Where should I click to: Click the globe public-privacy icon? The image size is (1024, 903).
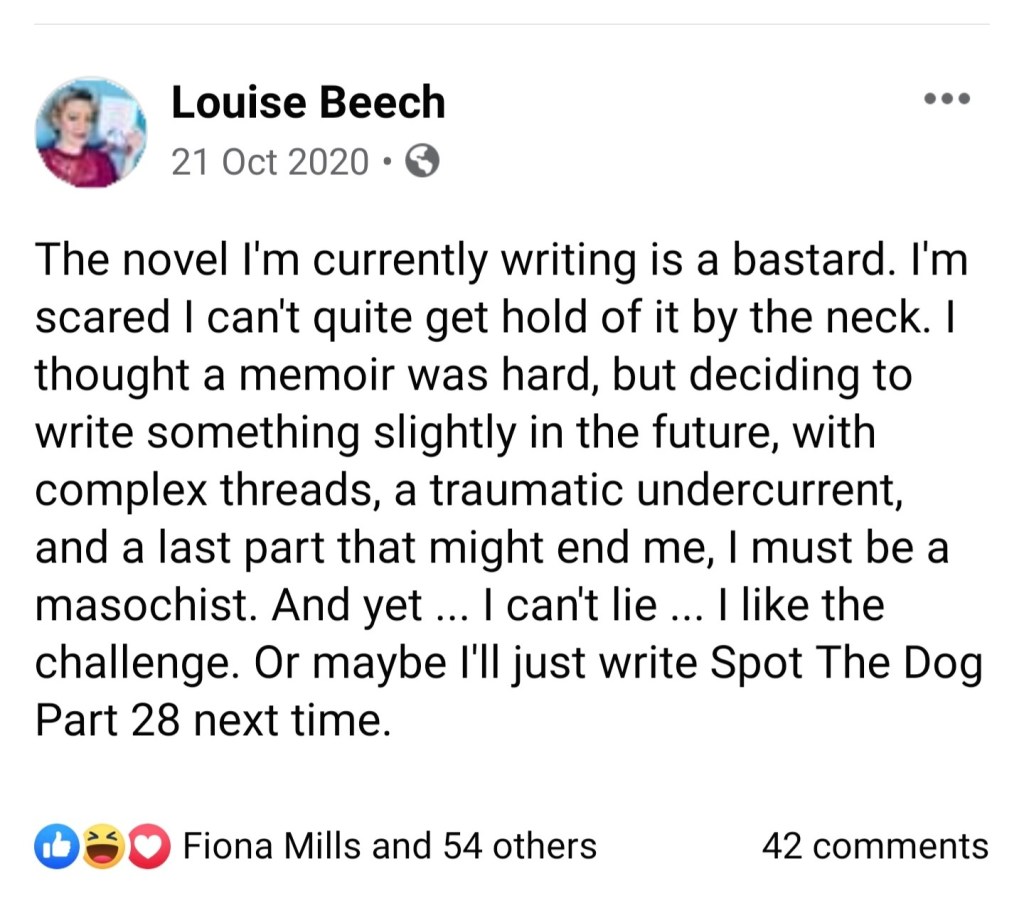(x=421, y=161)
